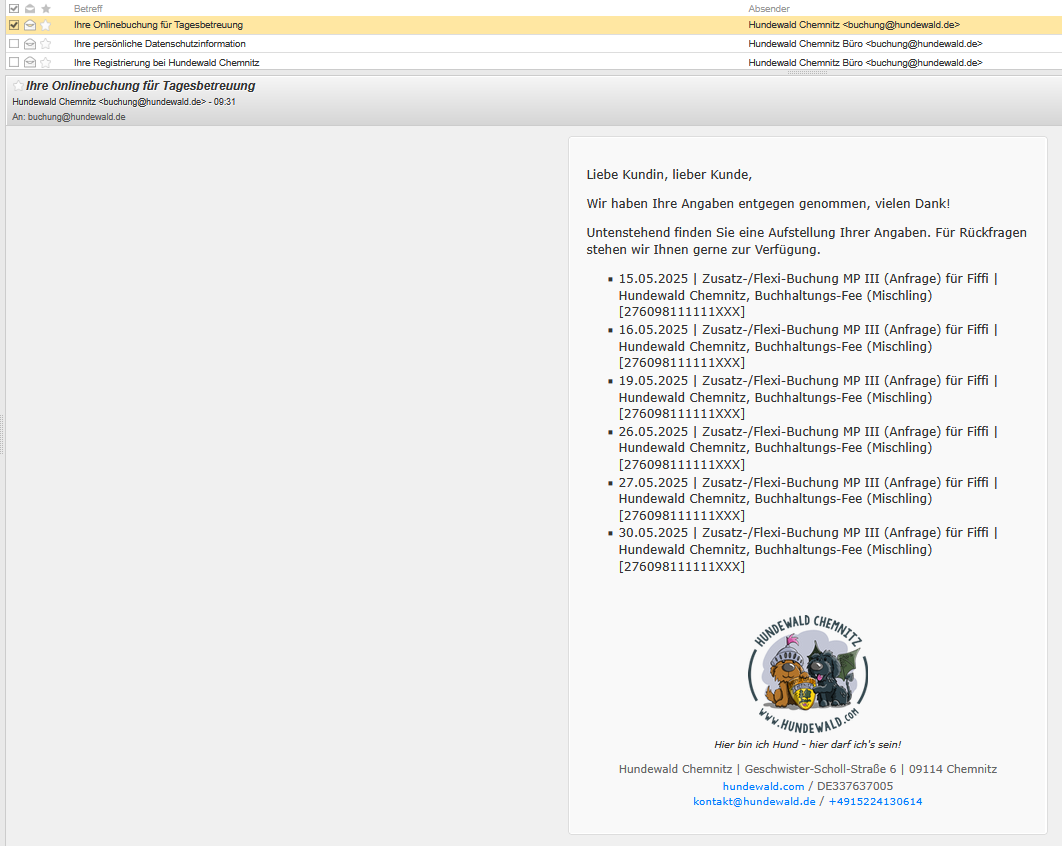Click the 27.05.2025 booking entry
The width and height of the screenshot is (1062, 846).
808,499
